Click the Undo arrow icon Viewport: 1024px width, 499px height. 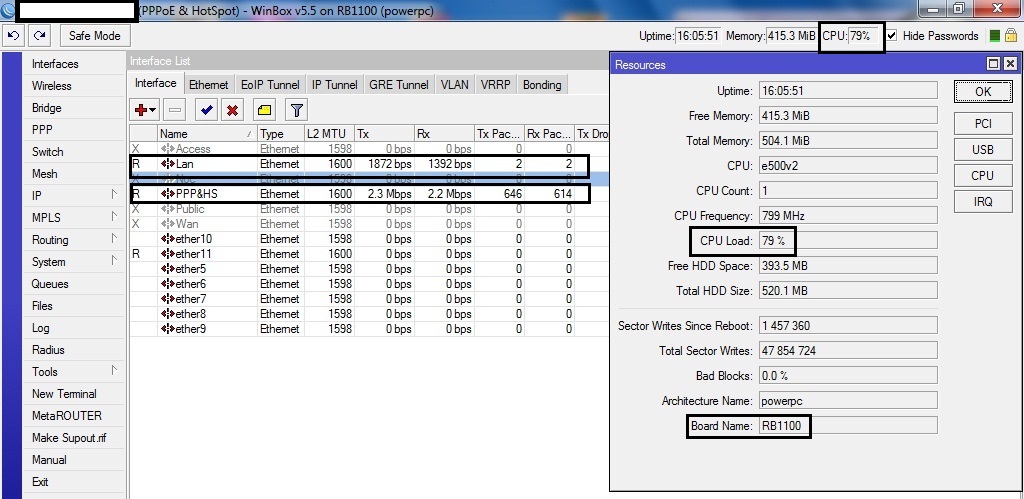click(13, 35)
